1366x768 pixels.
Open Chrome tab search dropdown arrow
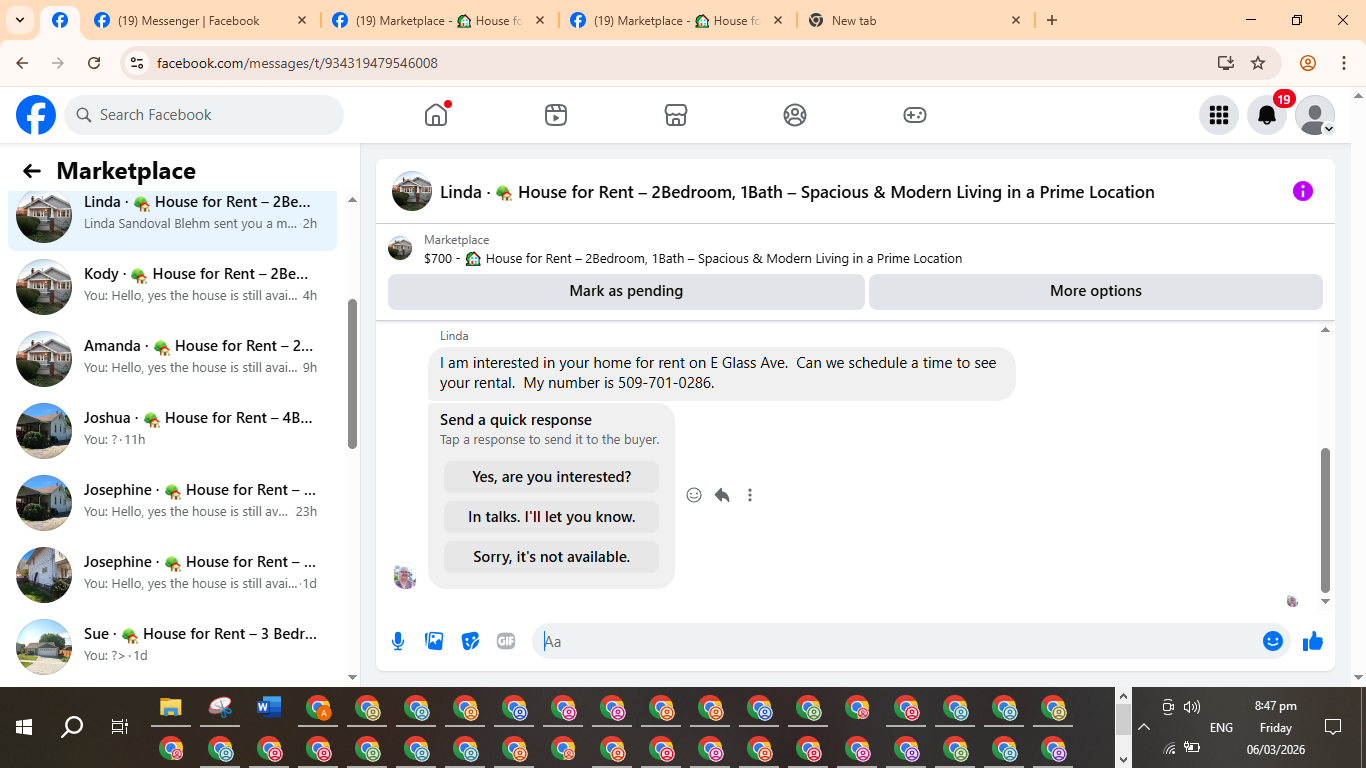point(20,20)
